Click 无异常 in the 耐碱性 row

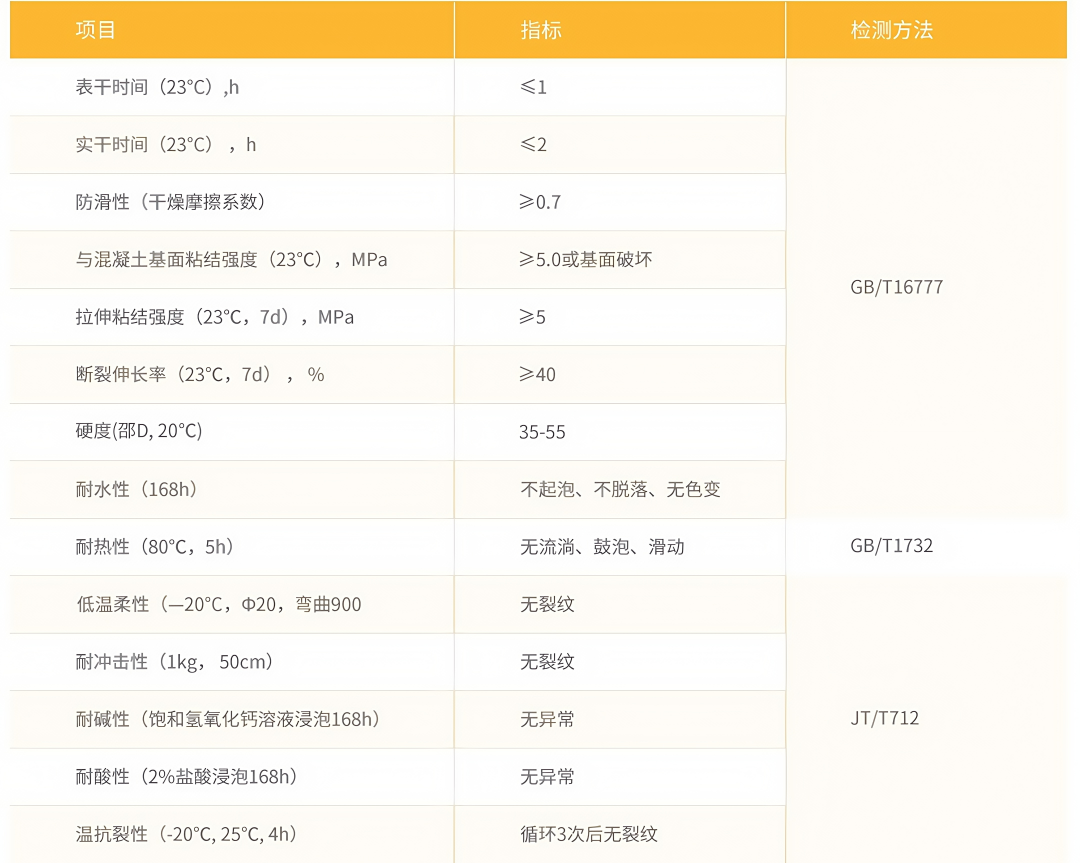click(547, 719)
